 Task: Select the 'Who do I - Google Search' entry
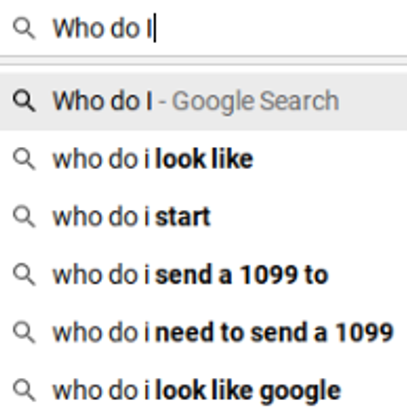[x=203, y=101]
